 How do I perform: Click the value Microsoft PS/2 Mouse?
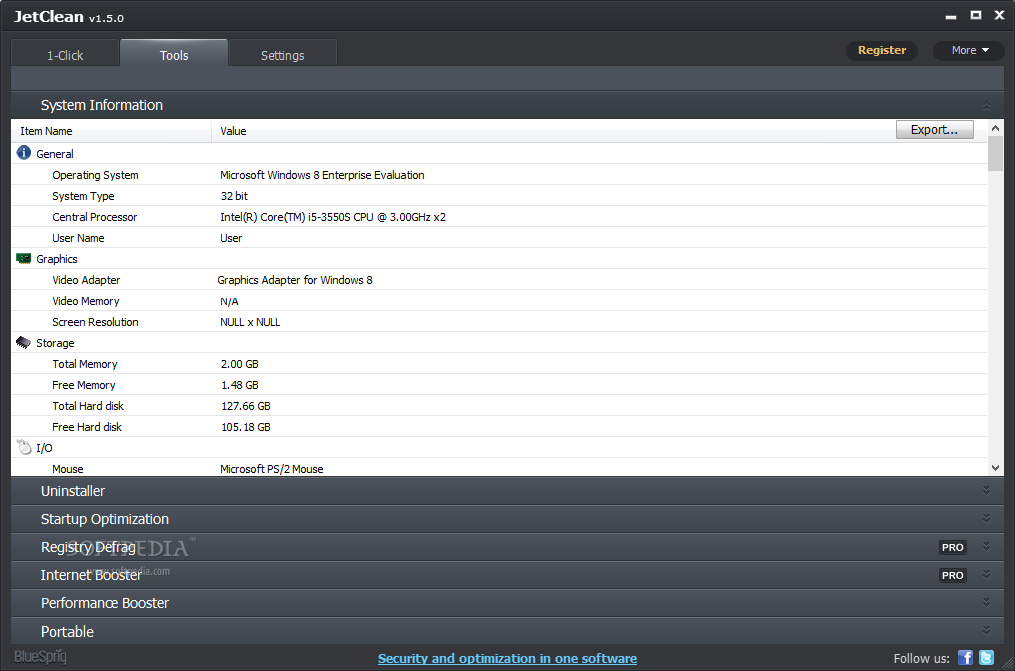coord(272,468)
